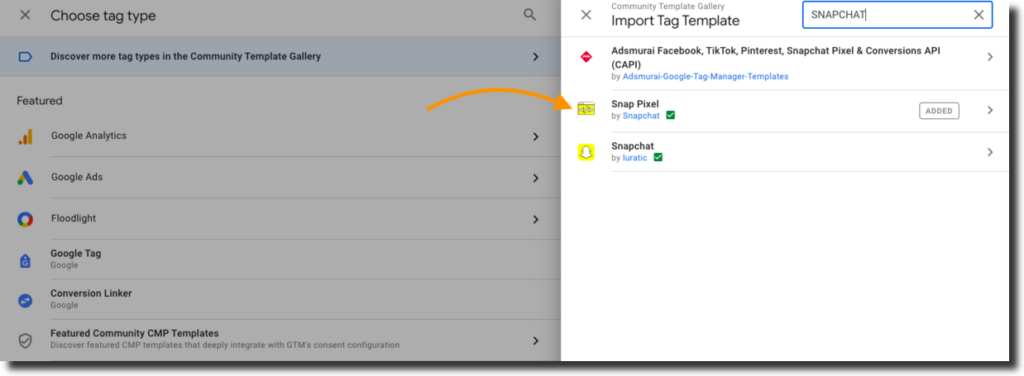Select the Conversion Linker row
This screenshot has height=376, width=1024.
(280, 300)
